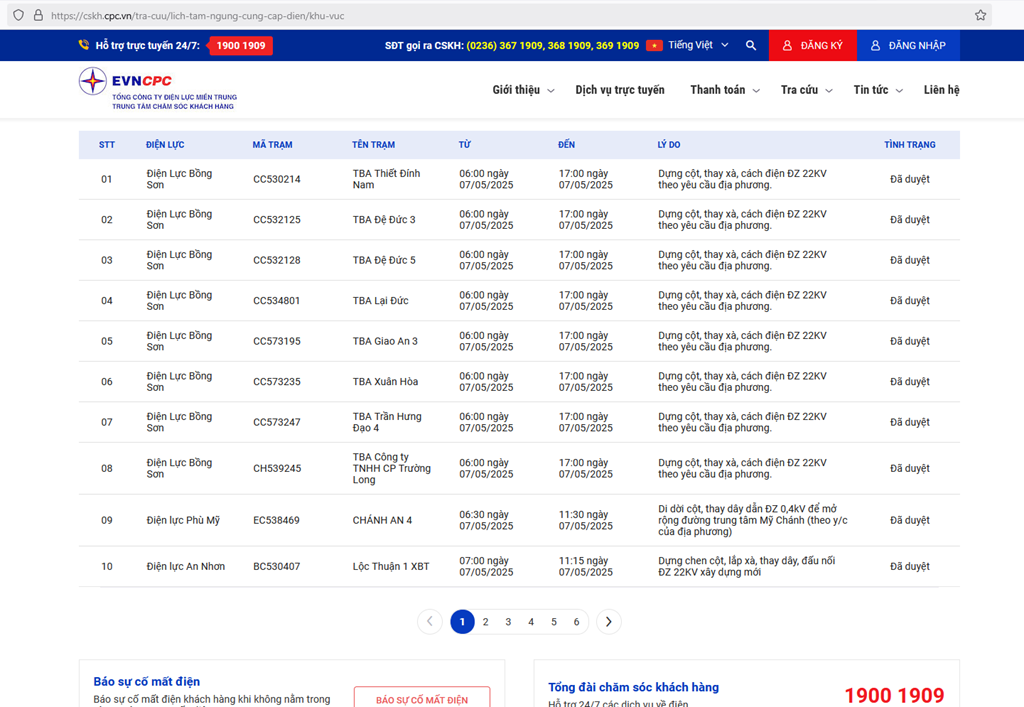Bookmark this page with the star icon
1024x707 pixels.
pyautogui.click(x=980, y=15)
